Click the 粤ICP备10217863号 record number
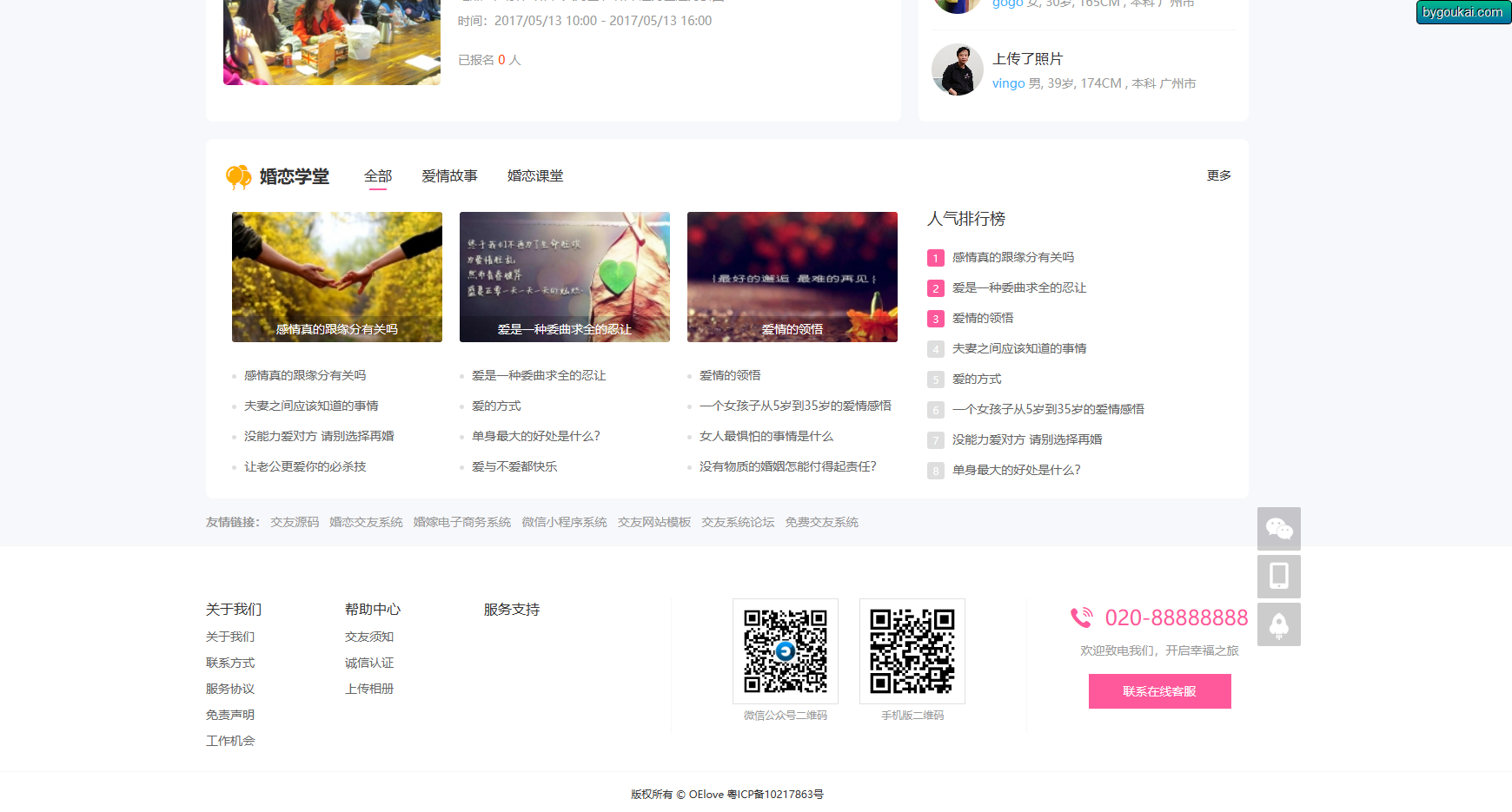This screenshot has height=812, width=1512. coord(775,795)
